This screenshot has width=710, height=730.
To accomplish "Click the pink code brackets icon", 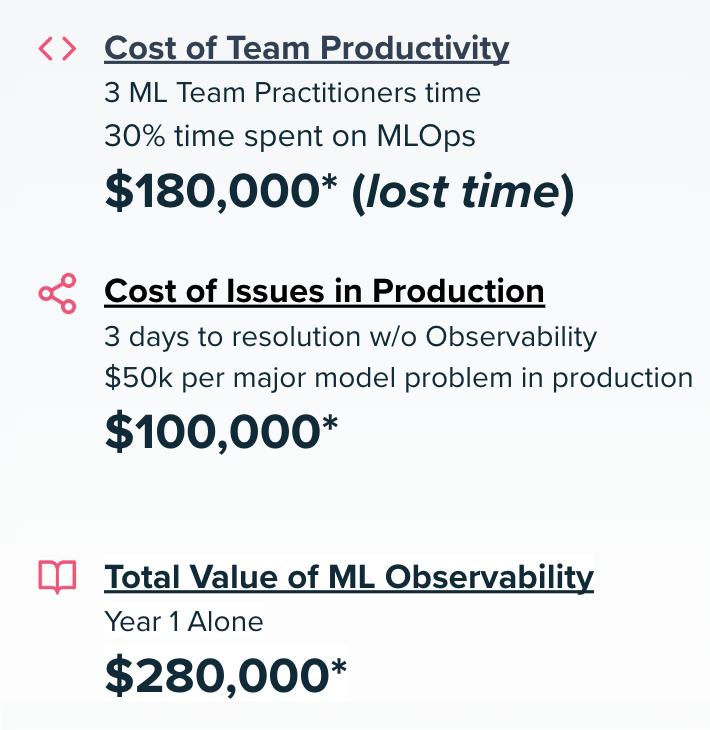I will [57, 49].
